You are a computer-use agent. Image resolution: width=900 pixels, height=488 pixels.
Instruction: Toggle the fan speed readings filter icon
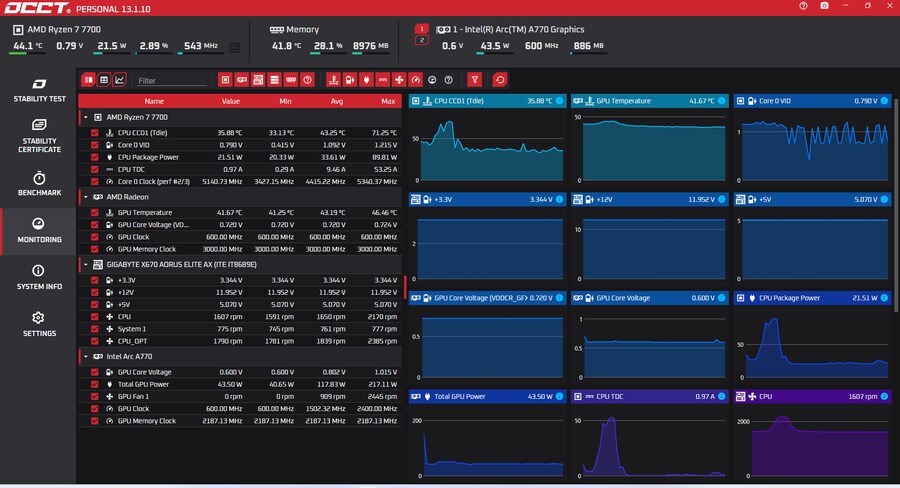[x=399, y=80]
